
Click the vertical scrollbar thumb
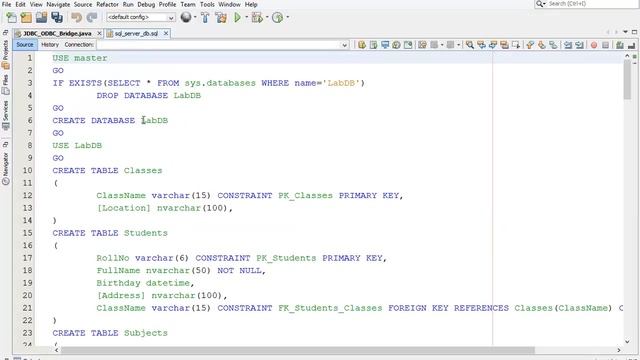click(627, 80)
